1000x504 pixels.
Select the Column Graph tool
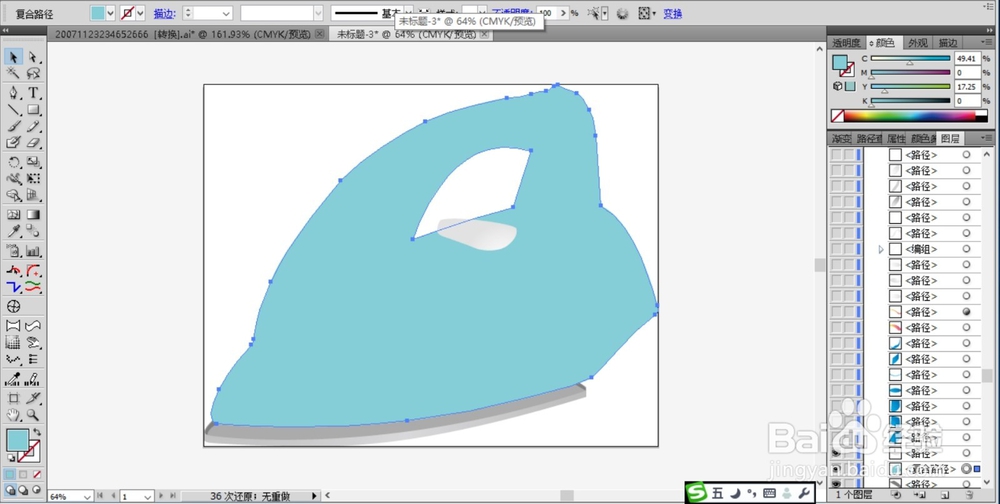pyautogui.click(x=33, y=251)
